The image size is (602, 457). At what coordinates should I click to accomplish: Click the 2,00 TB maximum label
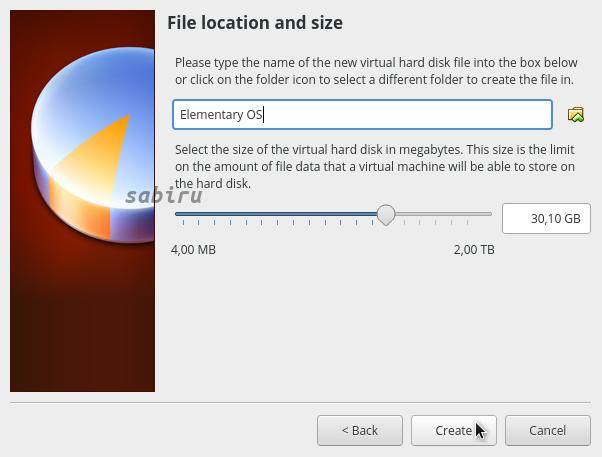click(x=474, y=250)
